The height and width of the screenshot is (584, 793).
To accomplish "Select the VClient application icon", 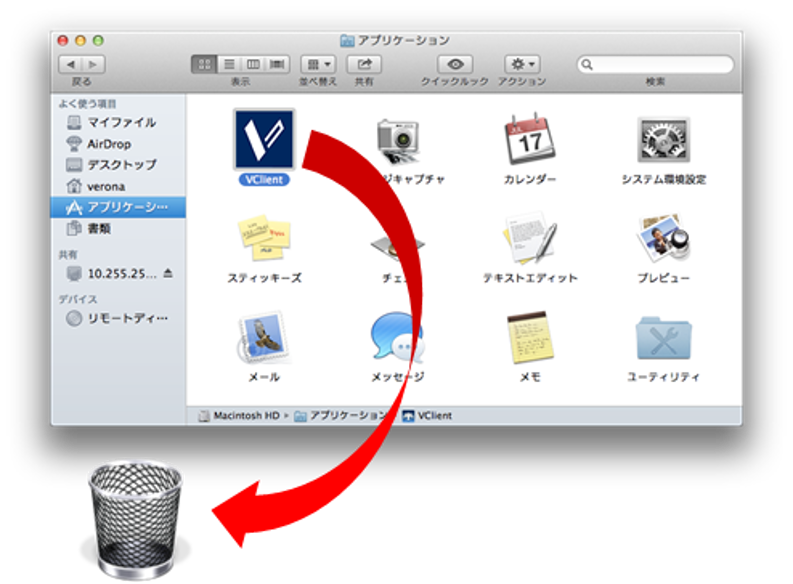I will (x=263, y=140).
